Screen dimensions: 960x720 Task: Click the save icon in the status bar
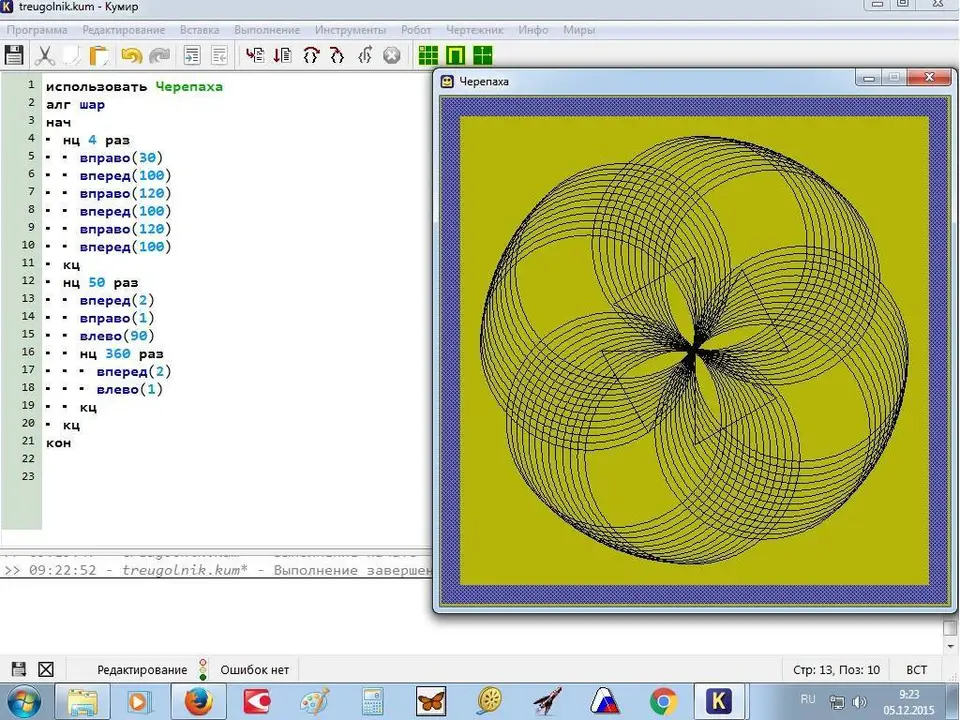[19, 669]
